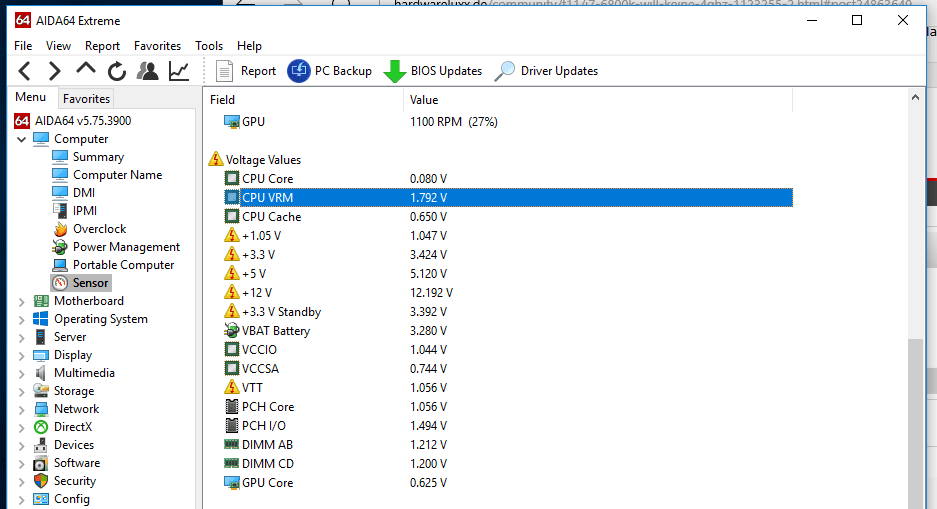Open the Report menu
Image resolution: width=937 pixels, height=509 pixels.
(x=102, y=46)
